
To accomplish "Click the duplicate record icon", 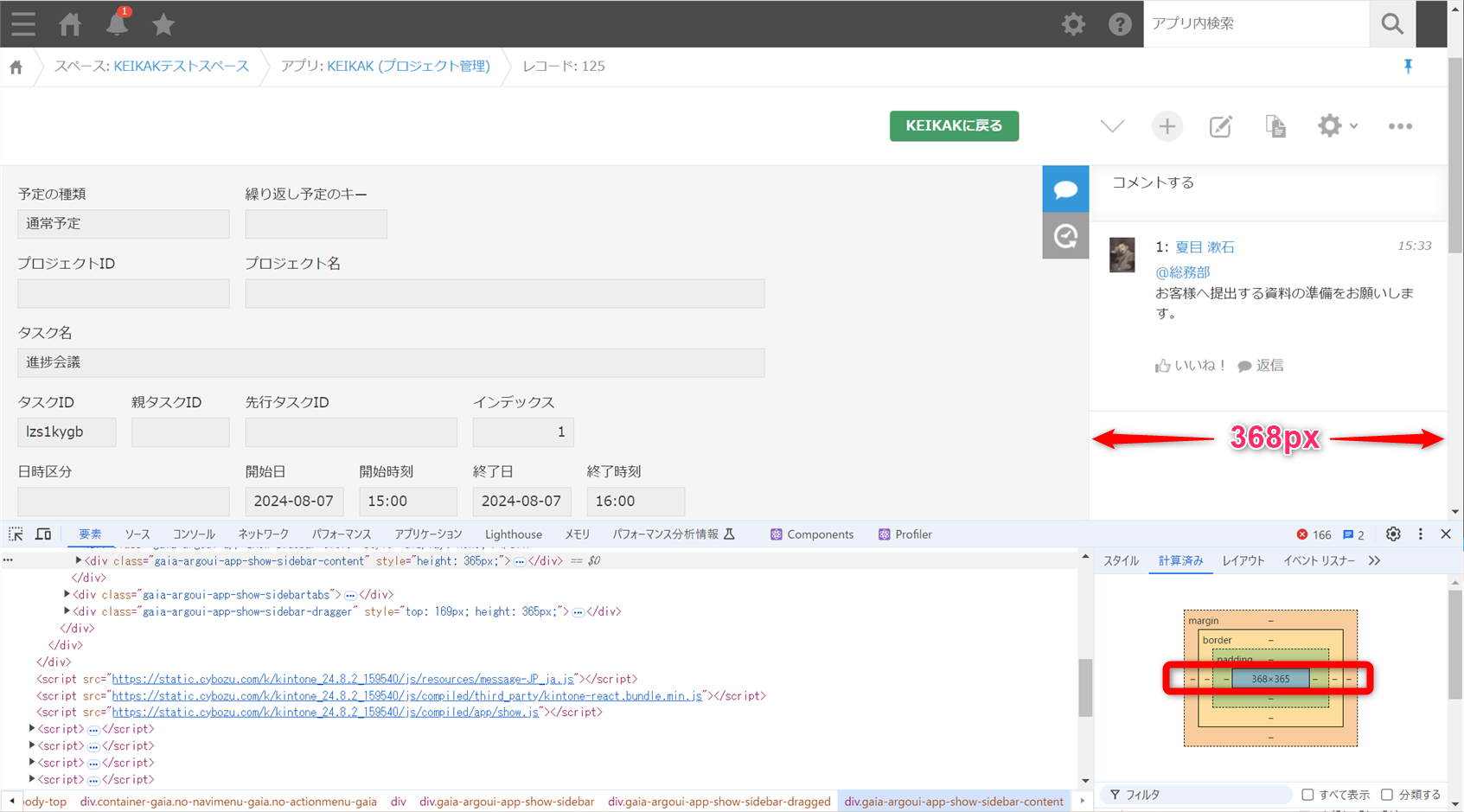I will coord(1275,126).
